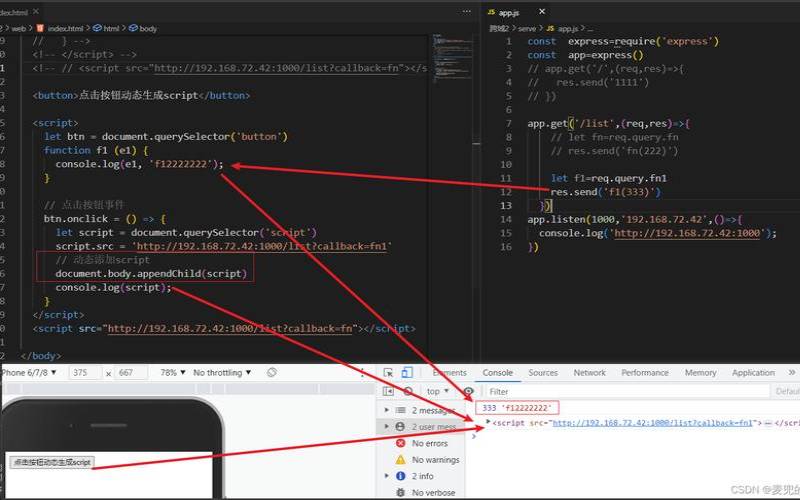Focus the console Filter input
The image size is (800, 500).
click(627, 391)
